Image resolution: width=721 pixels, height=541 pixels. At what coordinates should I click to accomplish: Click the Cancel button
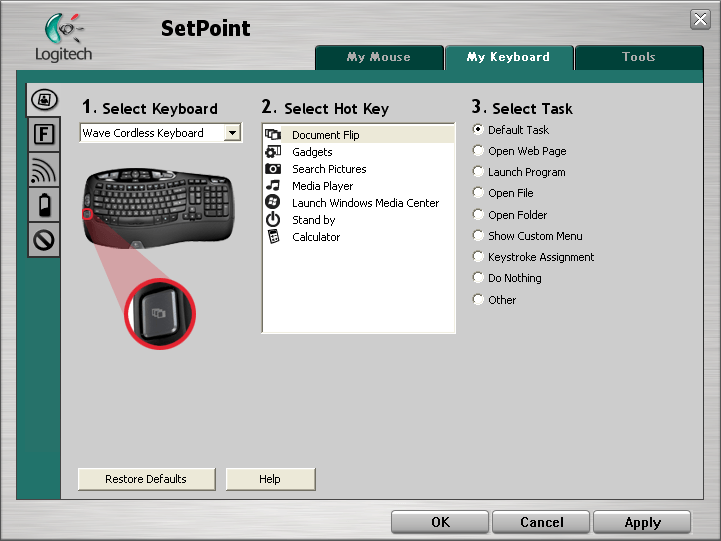541,522
